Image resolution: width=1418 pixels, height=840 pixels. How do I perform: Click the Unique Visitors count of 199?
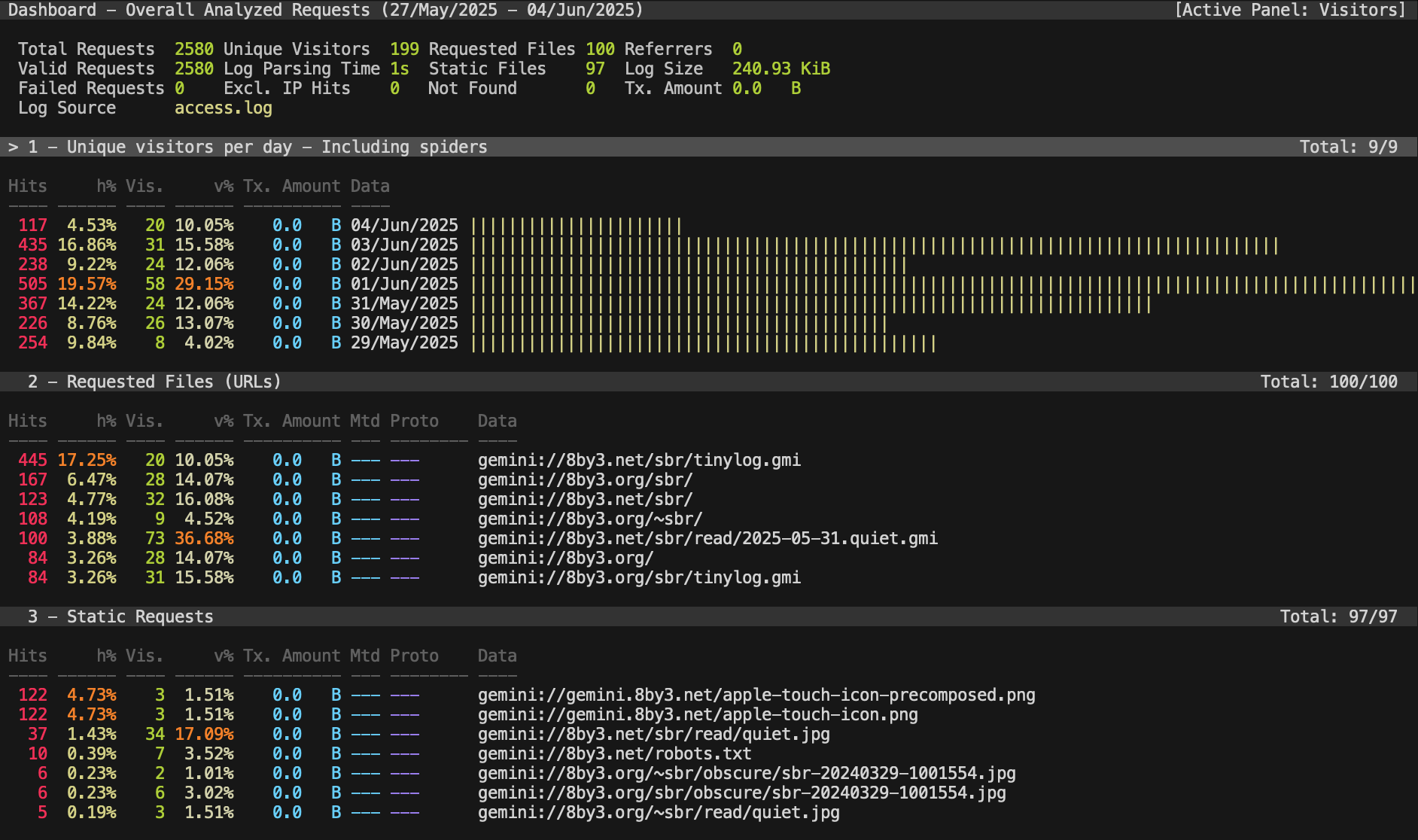coord(404,49)
